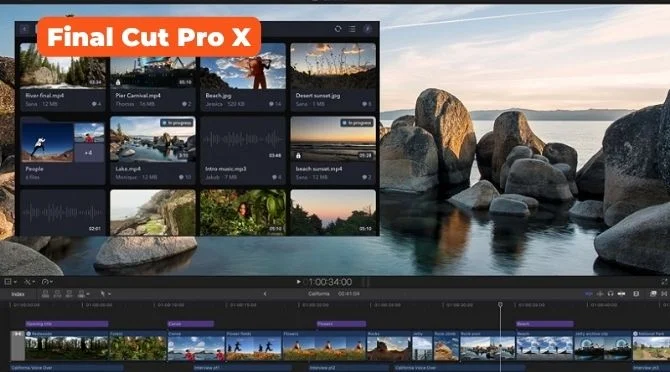Toggle audio skimming

tap(600, 294)
